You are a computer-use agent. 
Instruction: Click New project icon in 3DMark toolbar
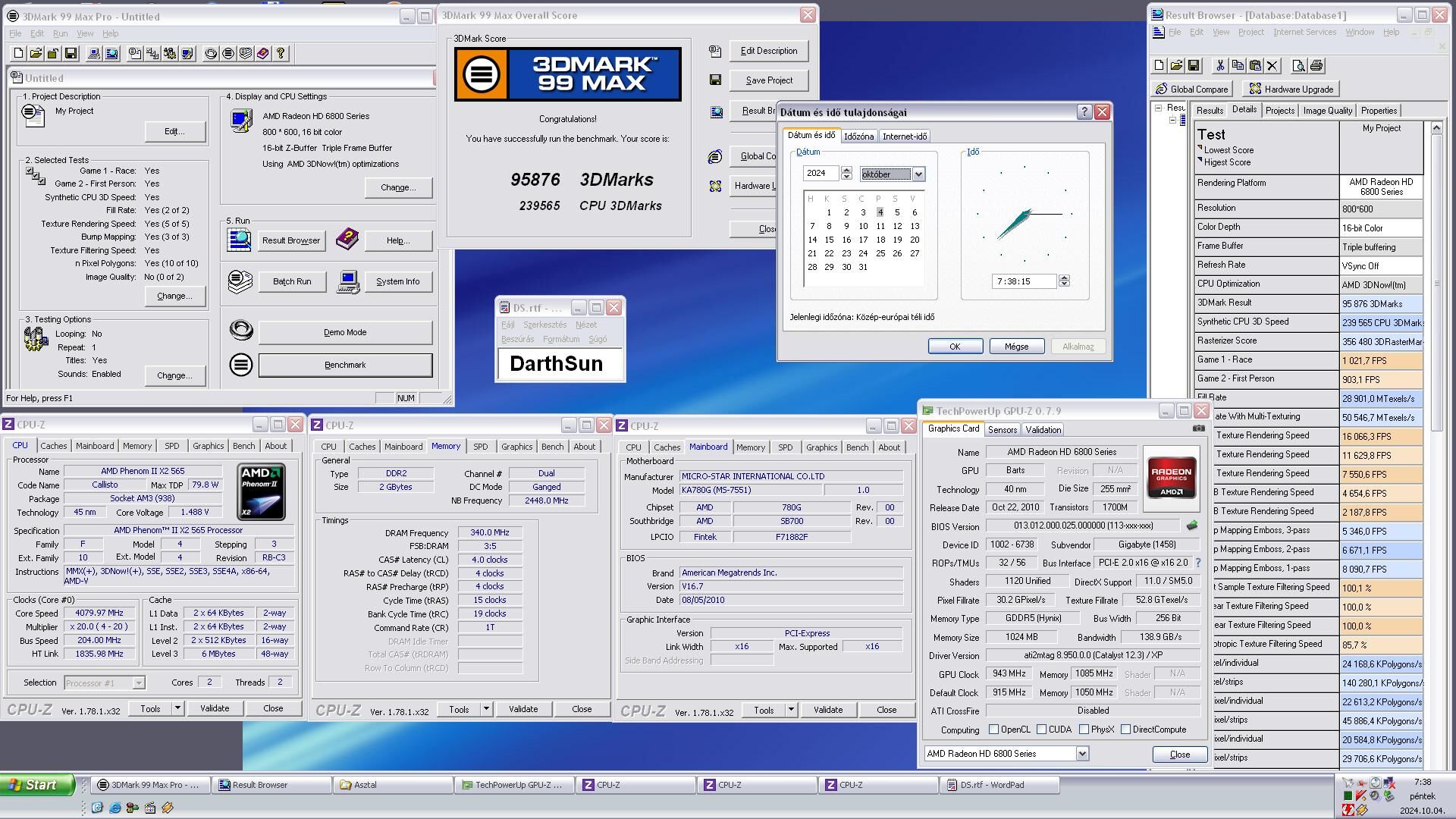[18, 53]
